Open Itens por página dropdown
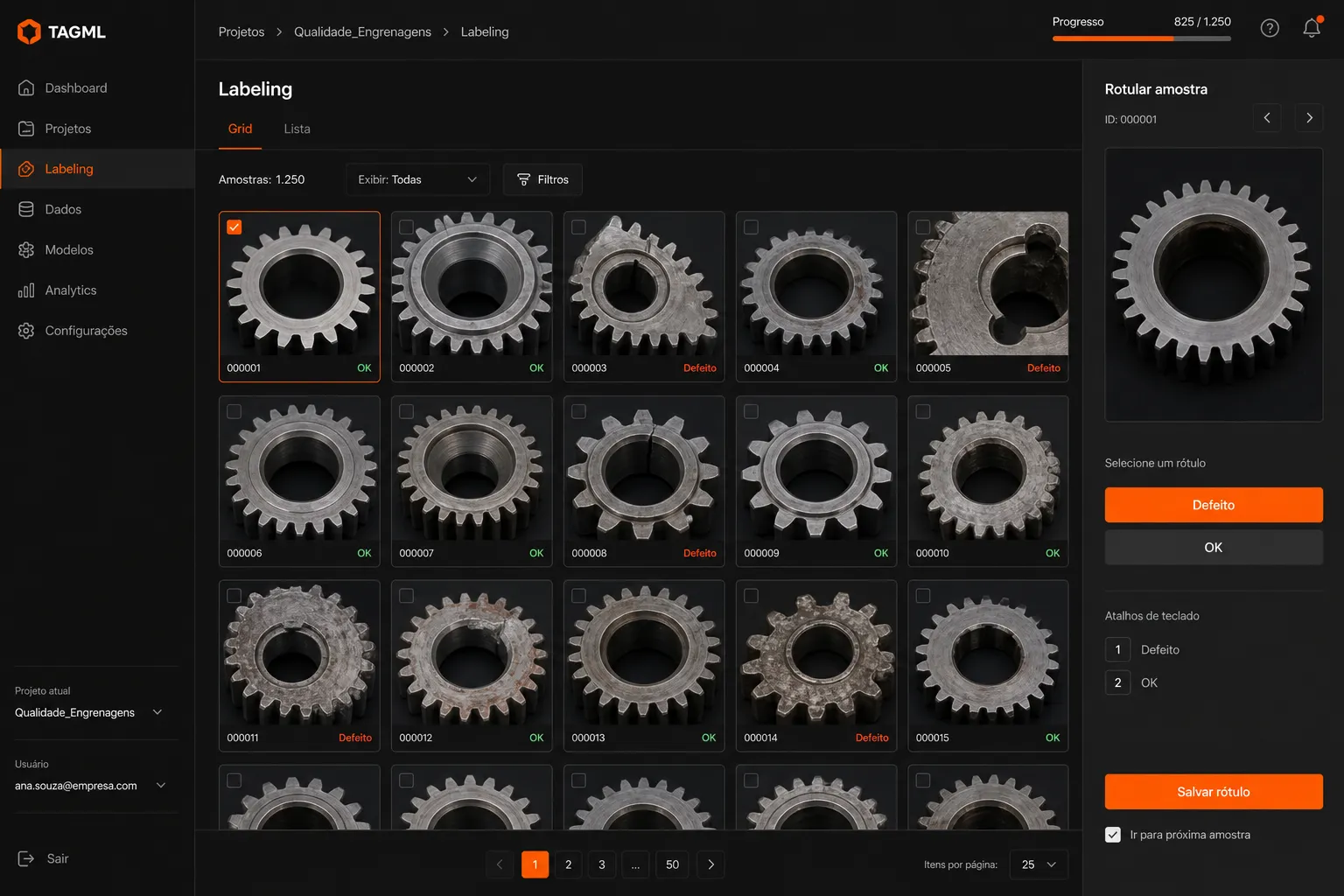 point(1039,864)
